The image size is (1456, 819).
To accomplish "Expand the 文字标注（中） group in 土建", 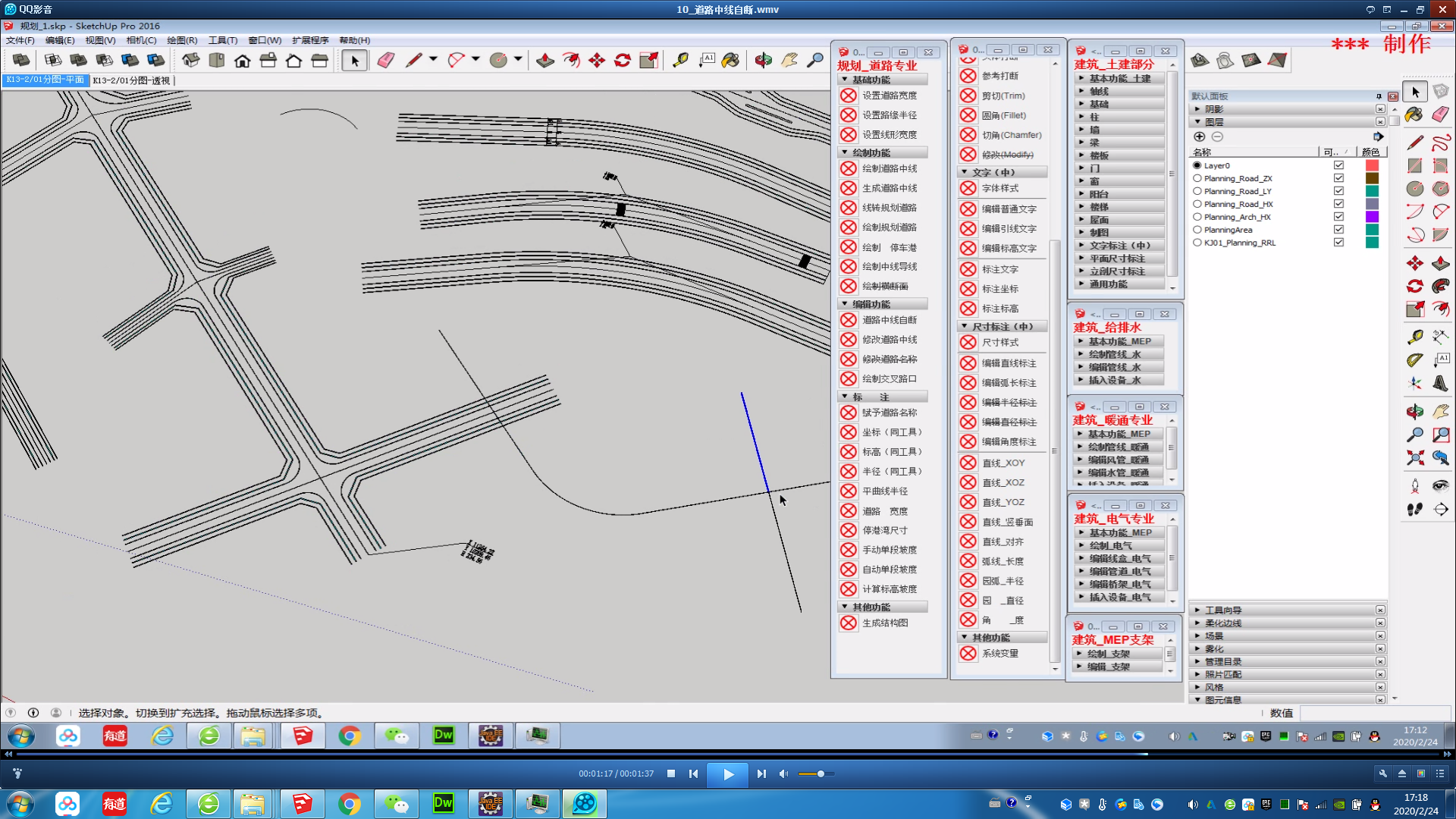I will 1120,245.
